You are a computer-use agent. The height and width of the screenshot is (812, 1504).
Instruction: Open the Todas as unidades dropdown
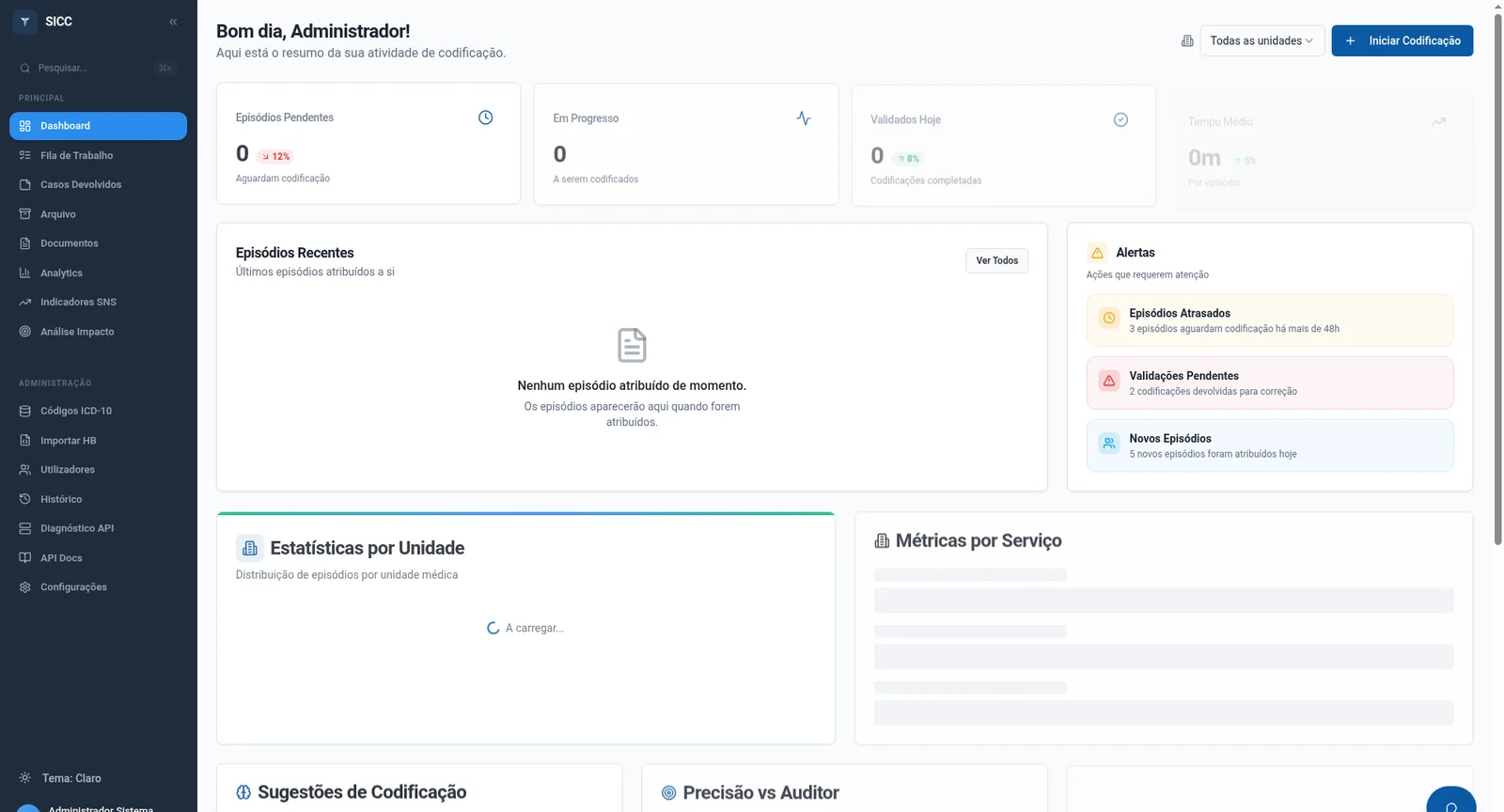[x=1262, y=40]
